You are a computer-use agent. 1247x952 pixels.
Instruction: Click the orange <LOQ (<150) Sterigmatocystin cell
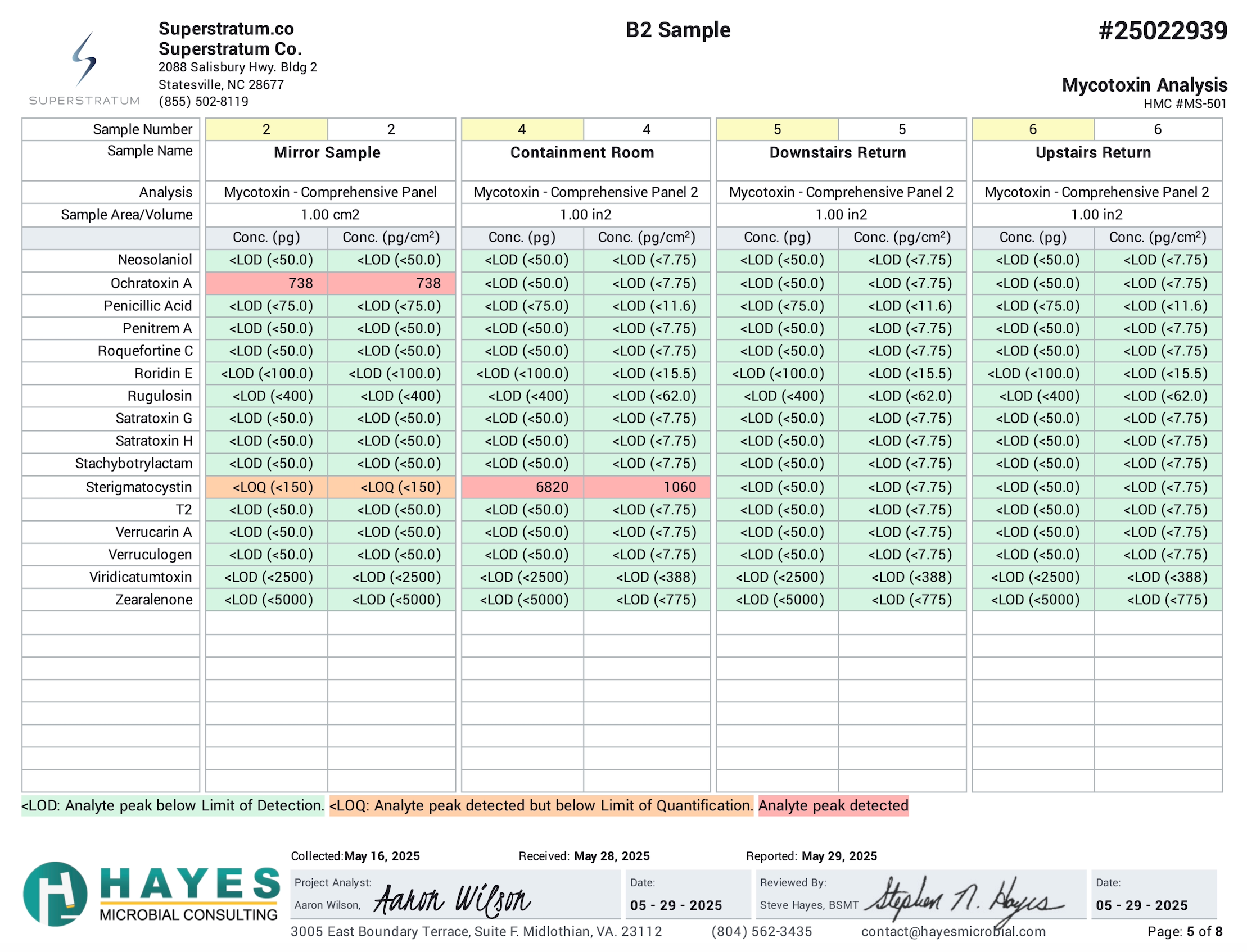click(x=266, y=487)
